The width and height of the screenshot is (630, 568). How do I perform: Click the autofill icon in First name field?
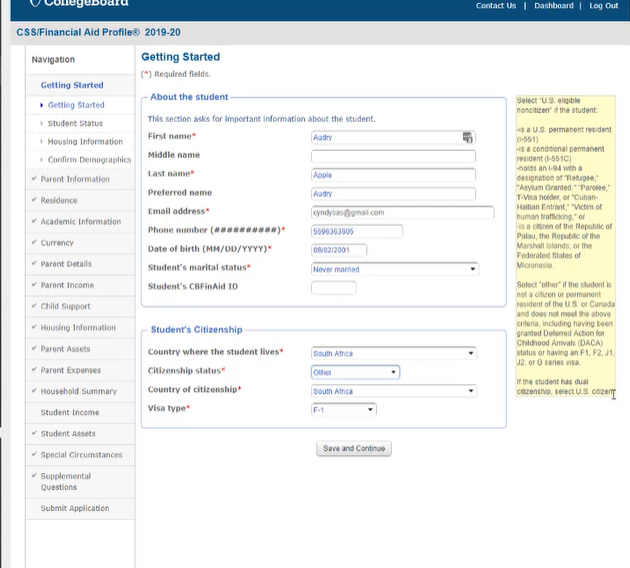(467, 137)
